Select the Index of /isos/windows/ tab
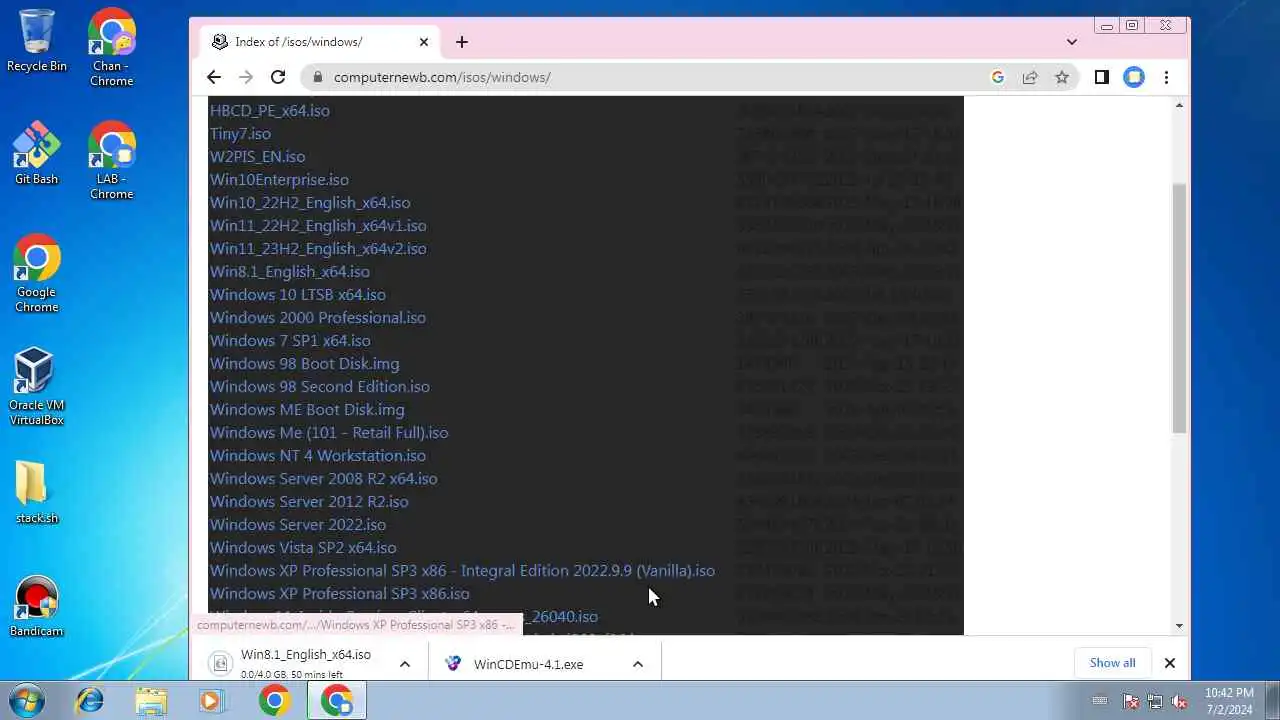Screen dimensions: 1280x720 (x=320, y=42)
